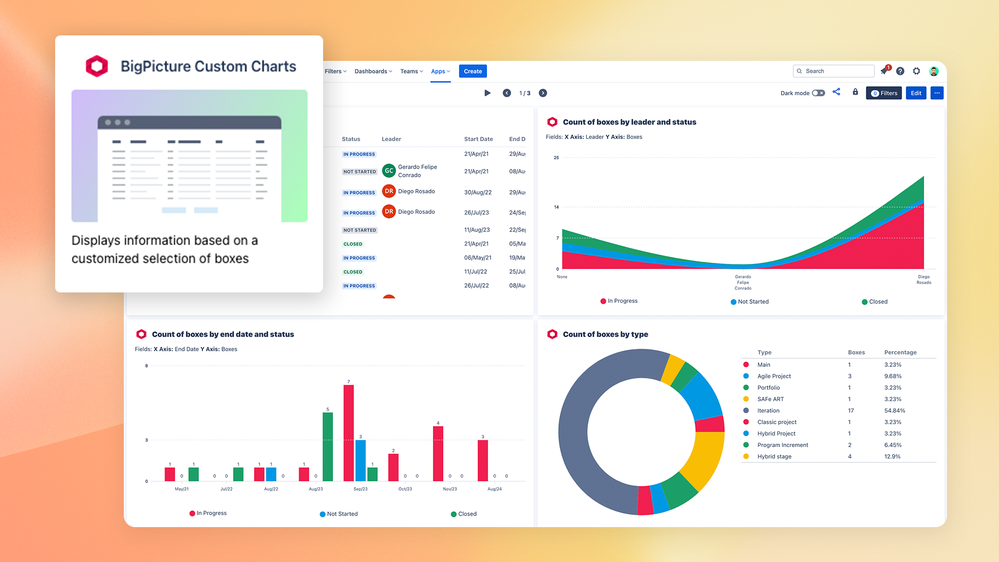Click the NOT STARTED badge in Gerardo's row

click(359, 171)
